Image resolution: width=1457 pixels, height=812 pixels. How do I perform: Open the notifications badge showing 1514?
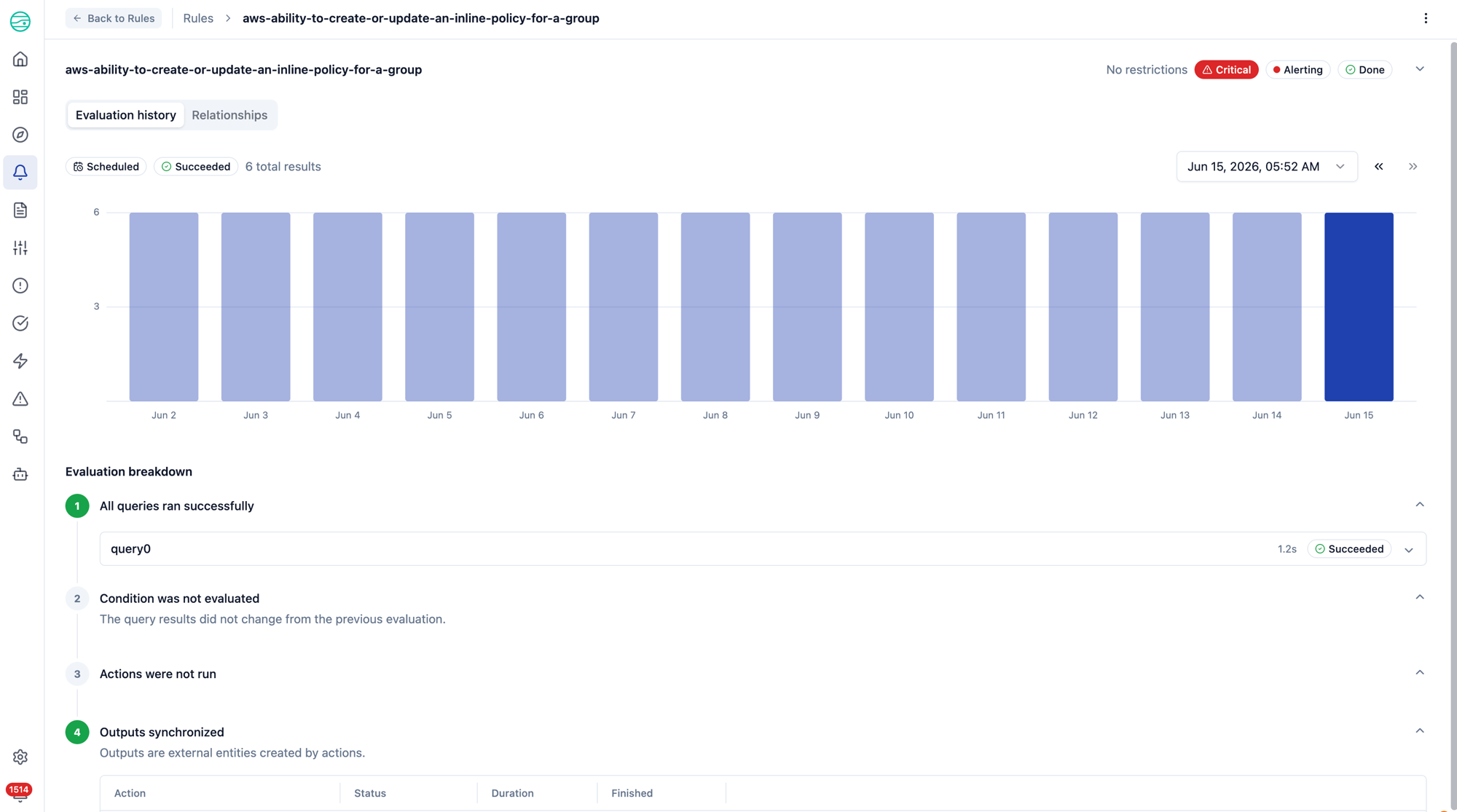tap(19, 790)
